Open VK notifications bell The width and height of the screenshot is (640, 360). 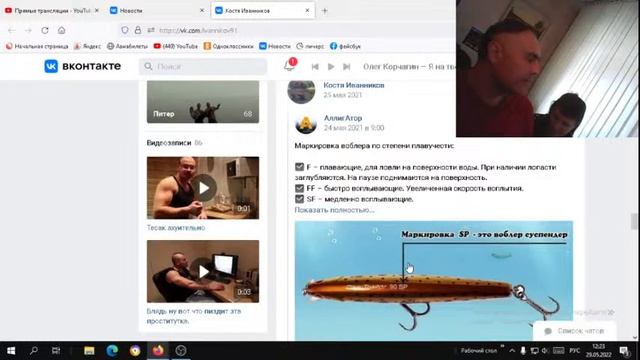[289, 65]
